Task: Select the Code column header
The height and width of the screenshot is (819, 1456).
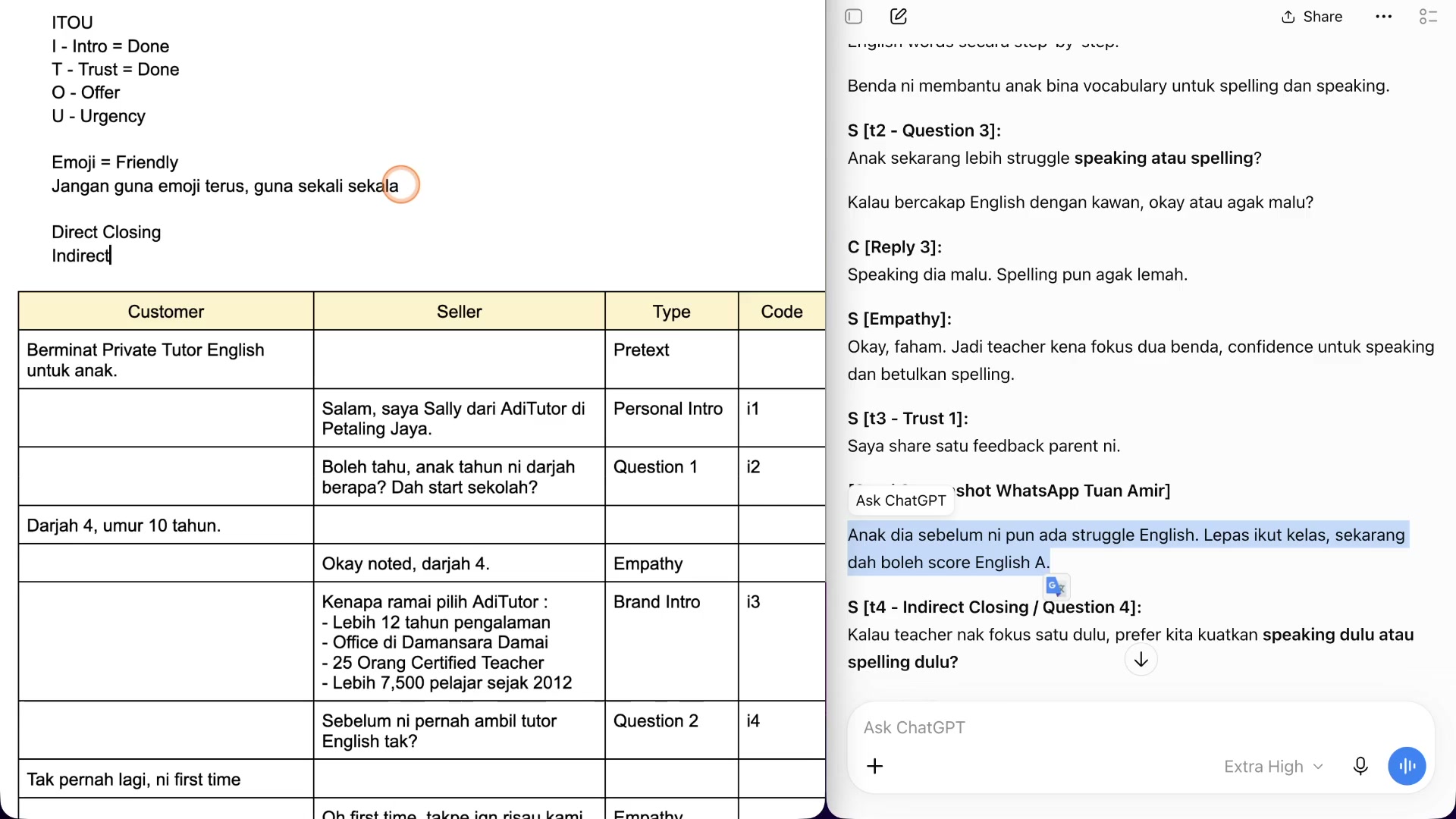Action: coord(782,312)
